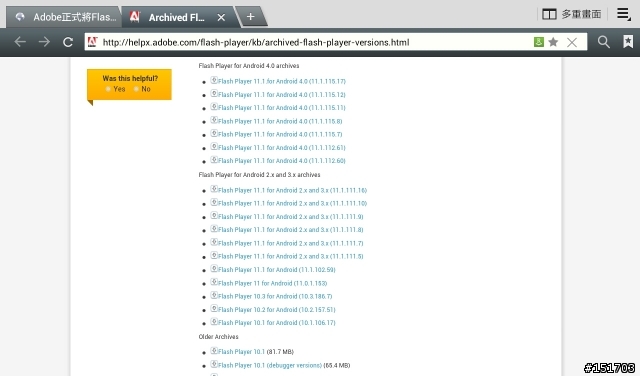Viewport: 640px width, 376px height.
Task: Click download icon beside 11.1.115.11 link
Action: pos(214,107)
